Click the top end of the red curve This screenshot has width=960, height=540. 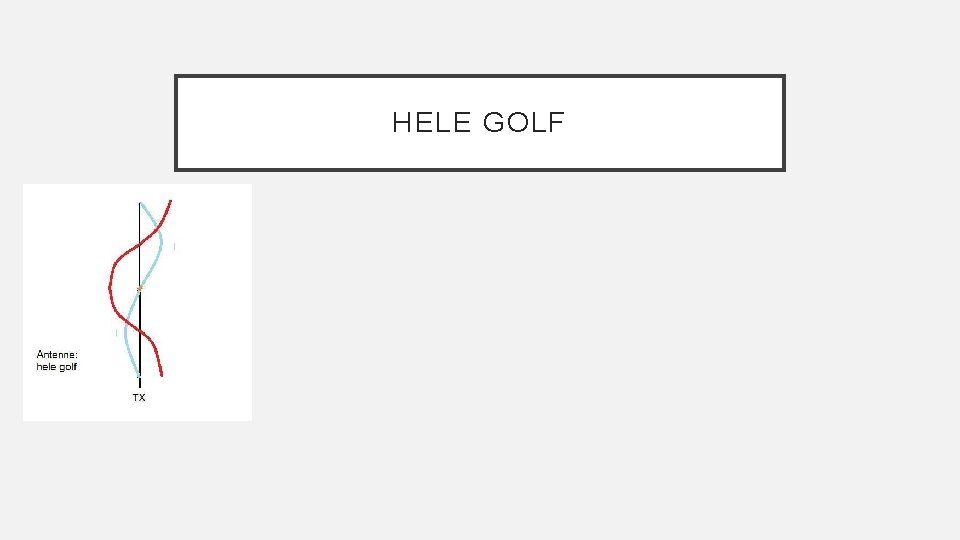pyautogui.click(x=171, y=202)
